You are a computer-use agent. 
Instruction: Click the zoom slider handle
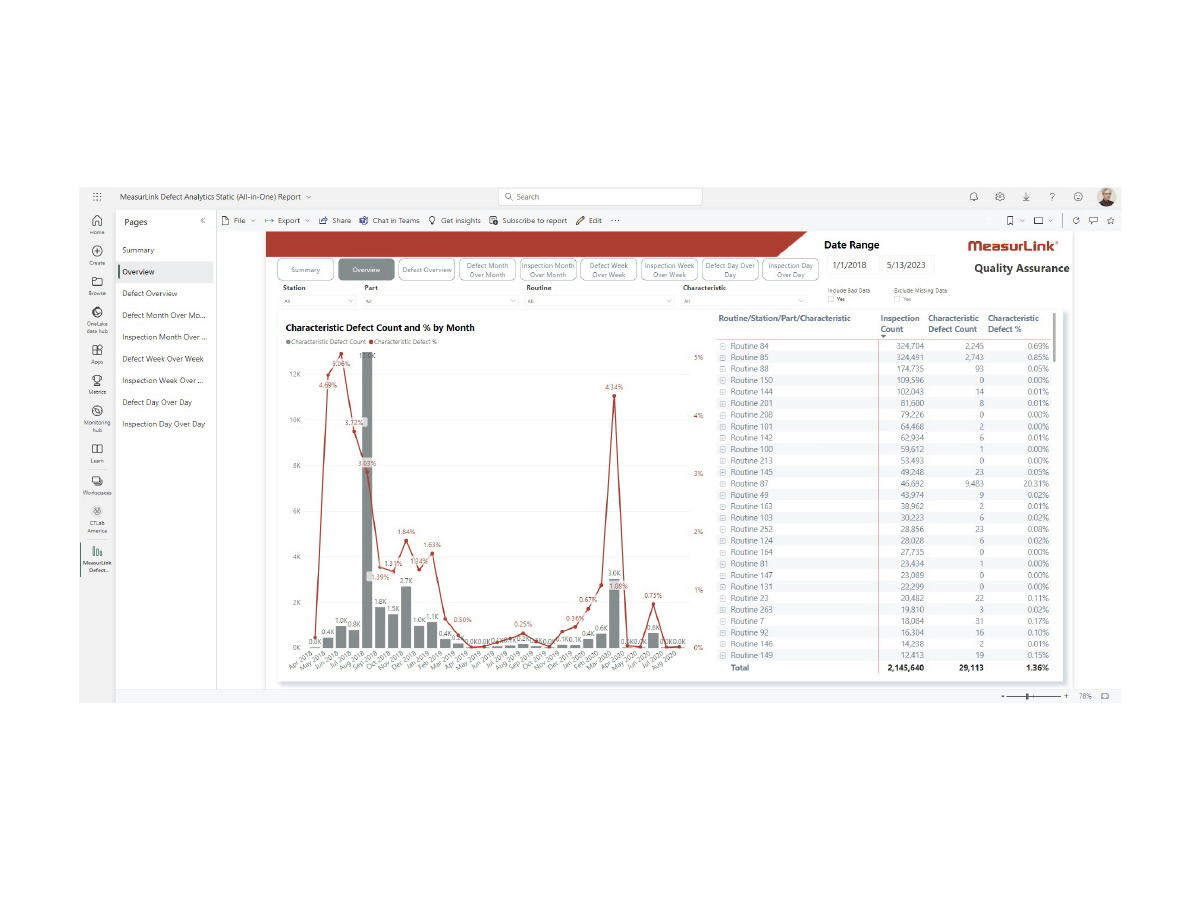click(1029, 695)
